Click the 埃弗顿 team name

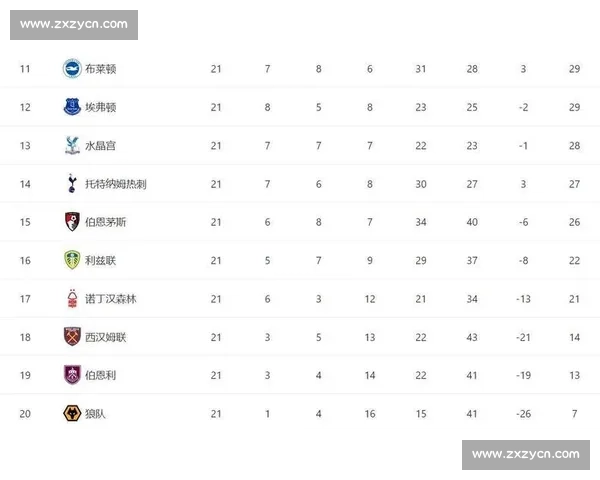[x=101, y=107]
